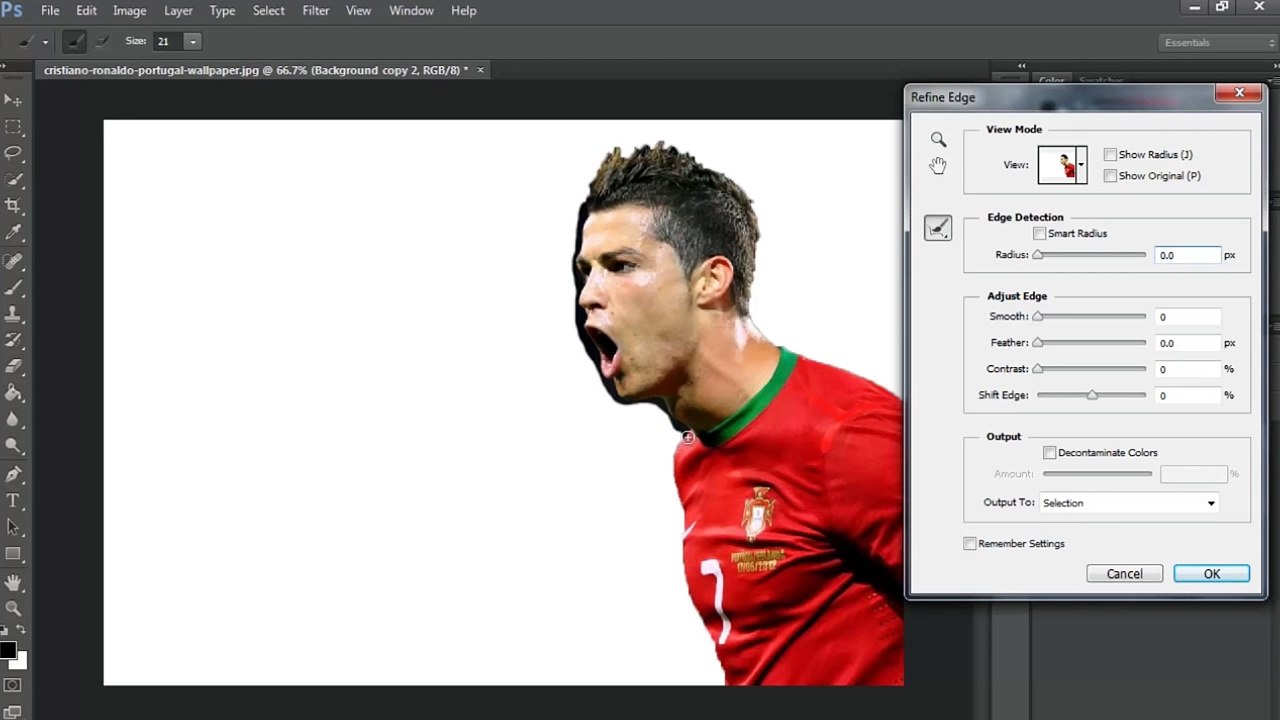Tick the Remember Settings checkbox
Viewport: 1280px width, 720px height.
970,544
